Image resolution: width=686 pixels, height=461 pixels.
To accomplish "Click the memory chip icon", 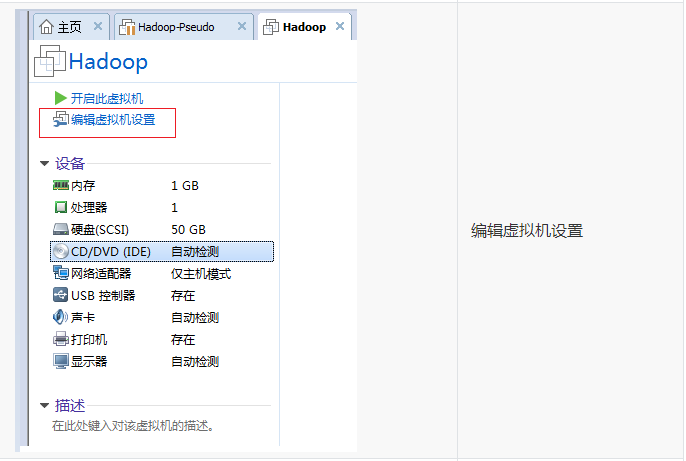I will 61,185.
